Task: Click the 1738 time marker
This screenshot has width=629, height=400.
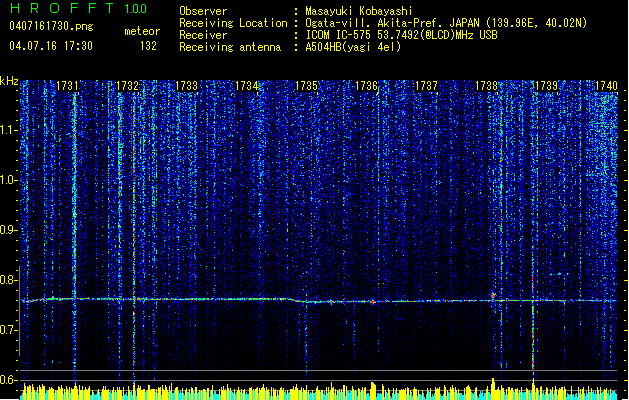Action: pos(487,86)
